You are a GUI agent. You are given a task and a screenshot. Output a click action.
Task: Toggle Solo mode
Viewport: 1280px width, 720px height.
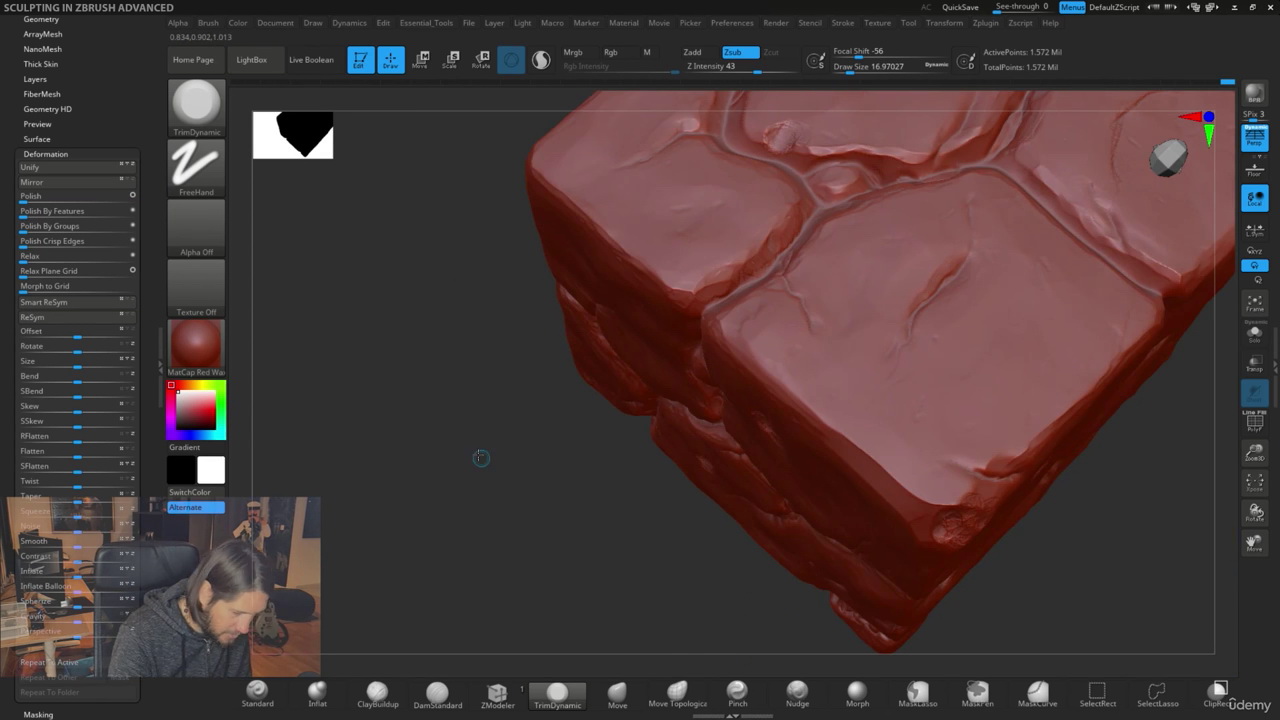(1254, 333)
